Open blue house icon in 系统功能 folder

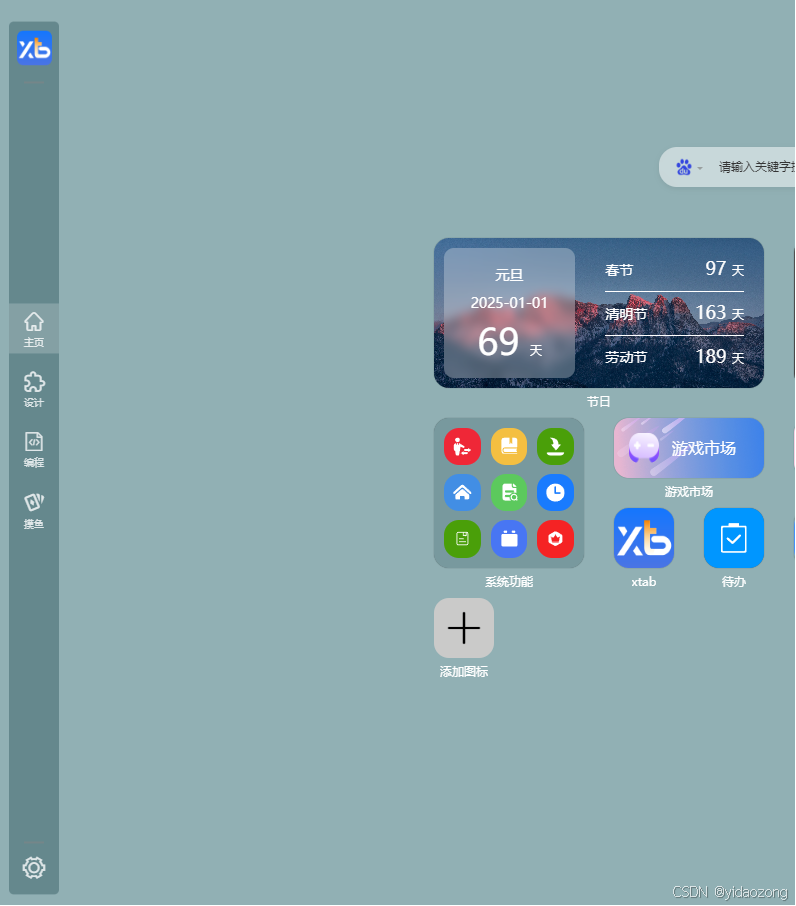462,492
